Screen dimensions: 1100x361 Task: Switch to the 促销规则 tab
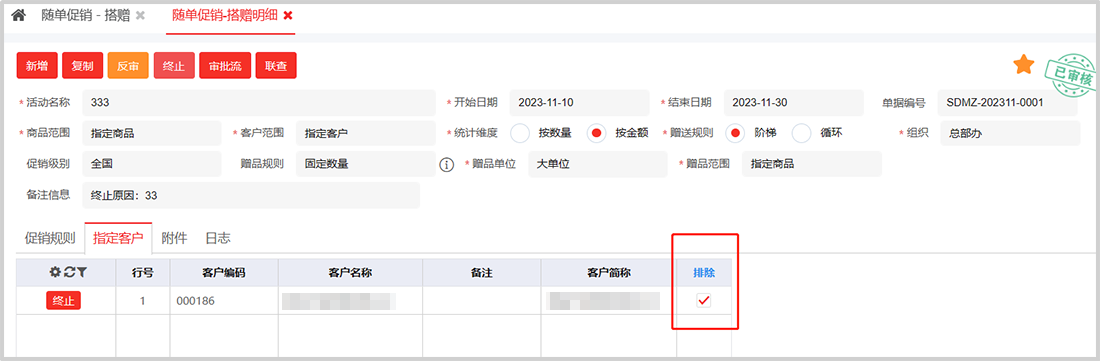coord(50,238)
